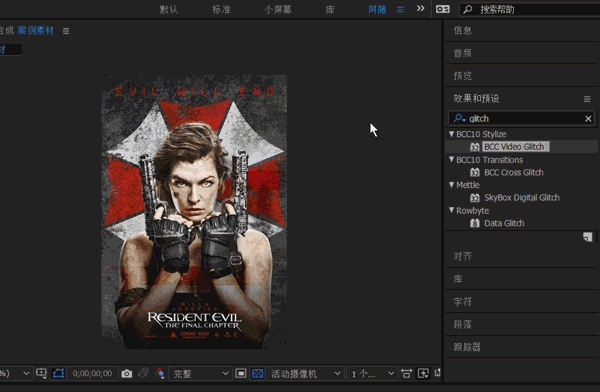Click the Mettle category label

coord(468,185)
